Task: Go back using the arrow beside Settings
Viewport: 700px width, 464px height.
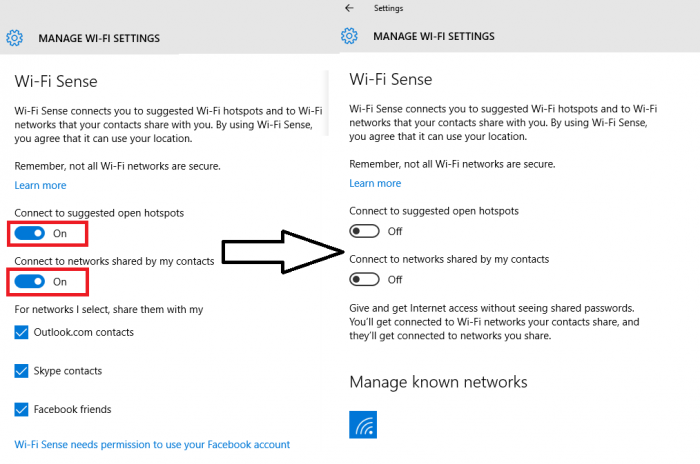Action: 349,7
